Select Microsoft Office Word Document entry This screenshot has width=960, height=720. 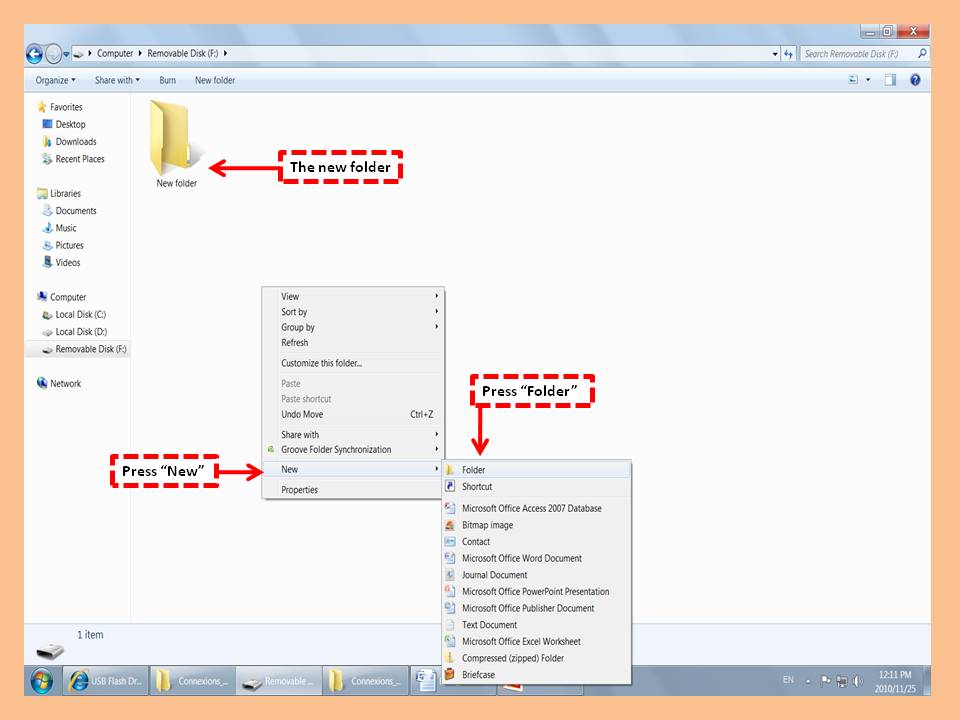click(521, 558)
